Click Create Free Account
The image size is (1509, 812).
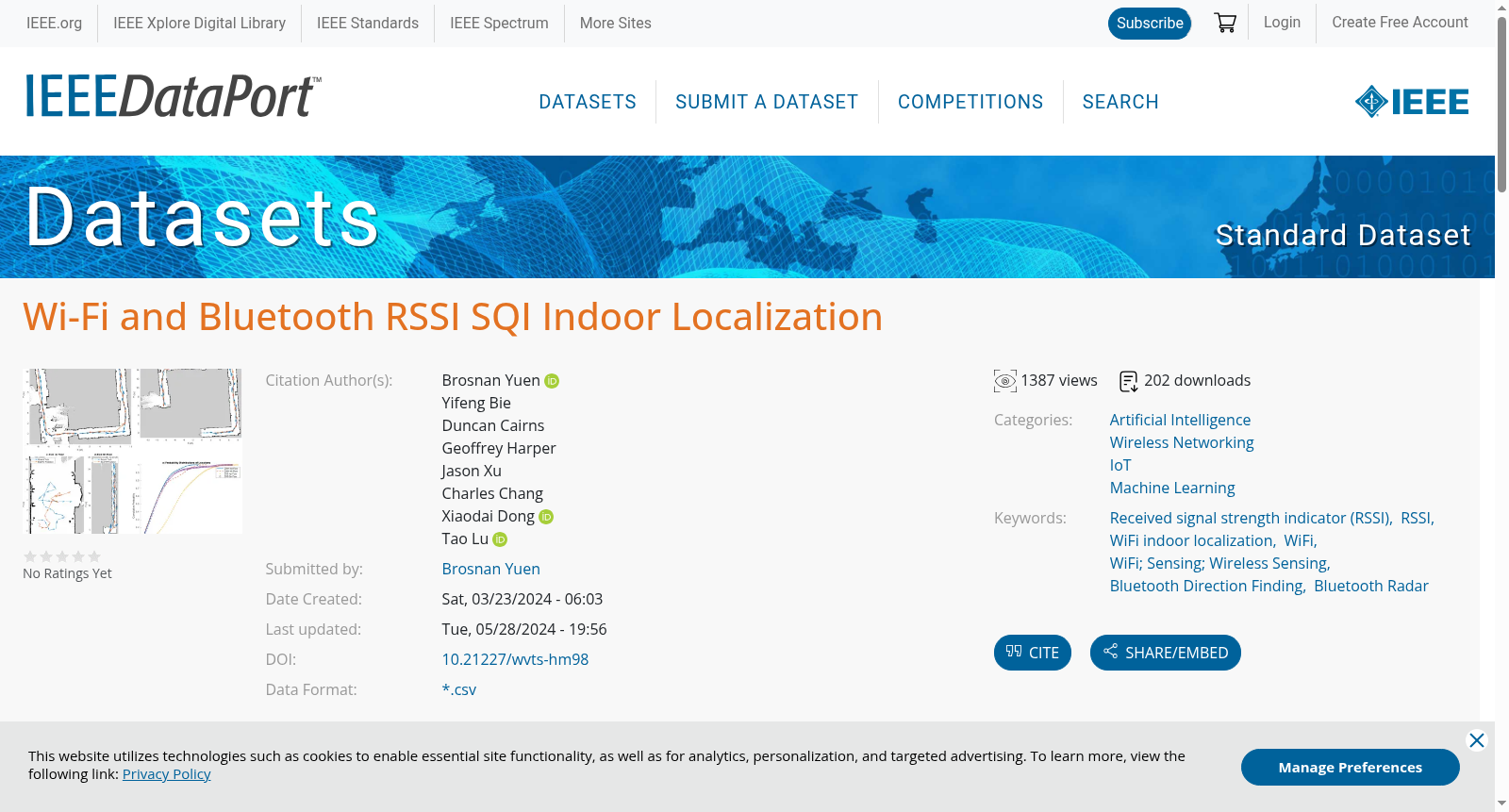1400,22
